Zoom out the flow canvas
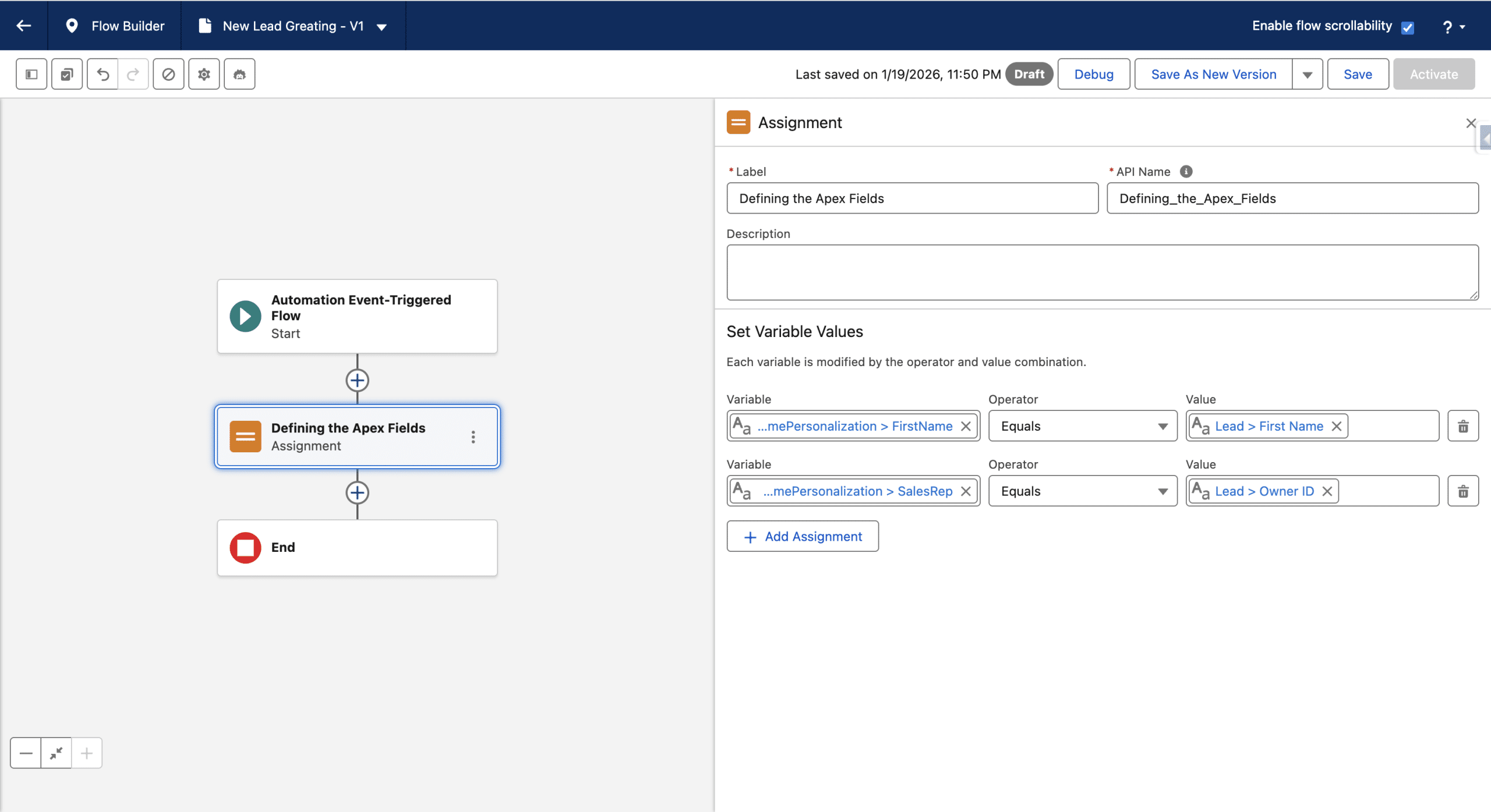Image resolution: width=1491 pixels, height=812 pixels. 26,753
